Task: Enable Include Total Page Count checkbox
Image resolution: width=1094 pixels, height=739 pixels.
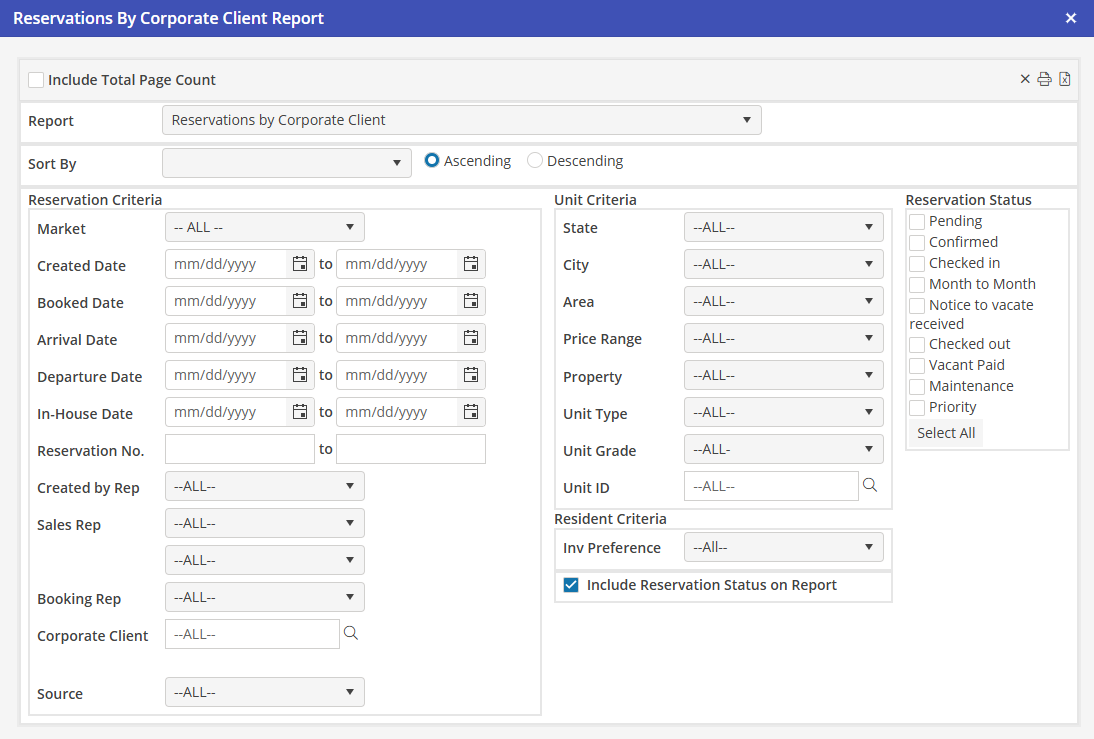Action: pos(36,80)
